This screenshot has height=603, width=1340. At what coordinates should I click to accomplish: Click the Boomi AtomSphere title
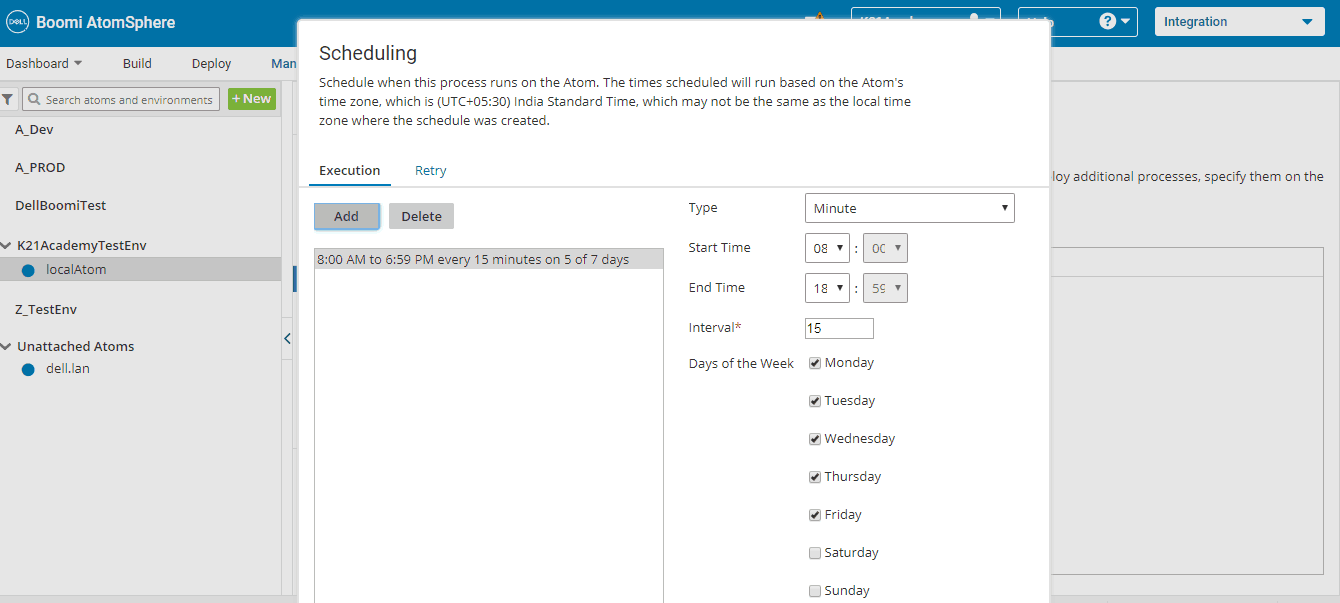click(x=105, y=22)
